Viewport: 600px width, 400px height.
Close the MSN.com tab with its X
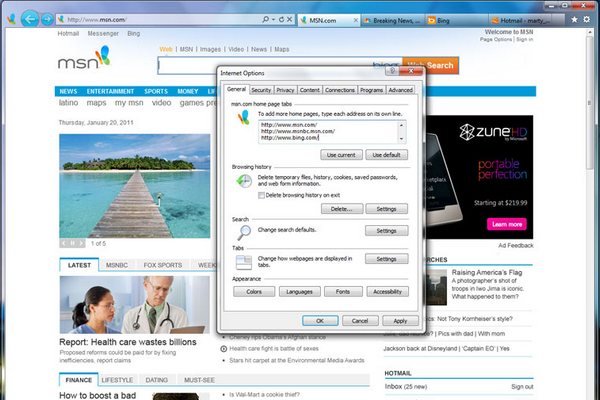355,20
